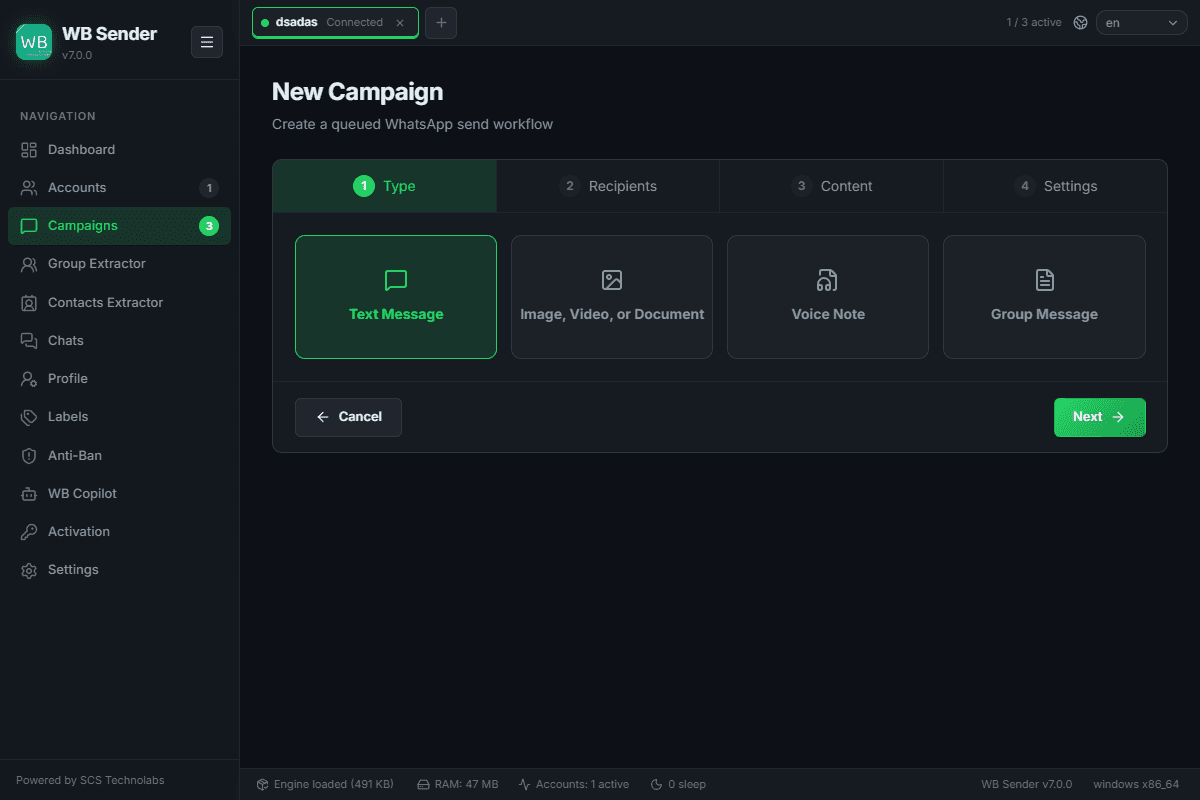Click the 1 / 3 active text
This screenshot has width=1200, height=800.
pyautogui.click(x=1034, y=22)
